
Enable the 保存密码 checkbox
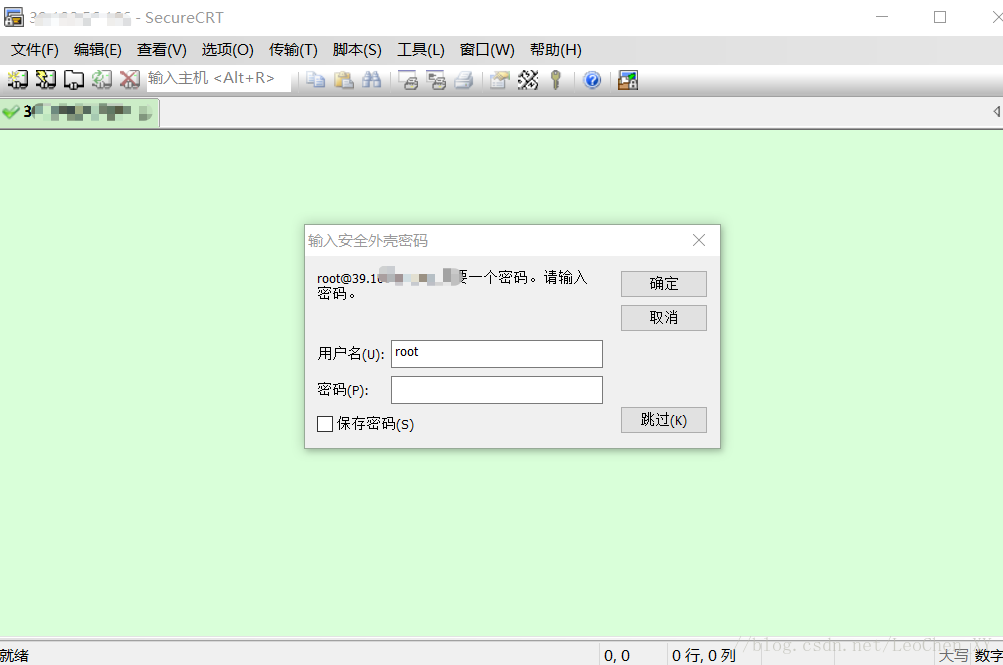coord(325,424)
